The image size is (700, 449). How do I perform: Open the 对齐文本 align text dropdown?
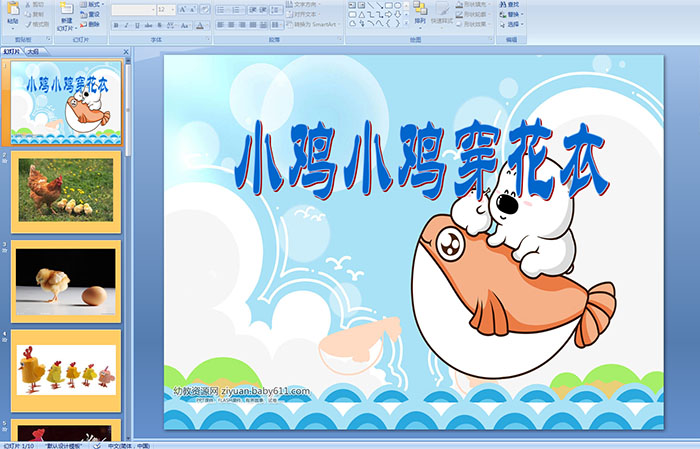(303, 14)
